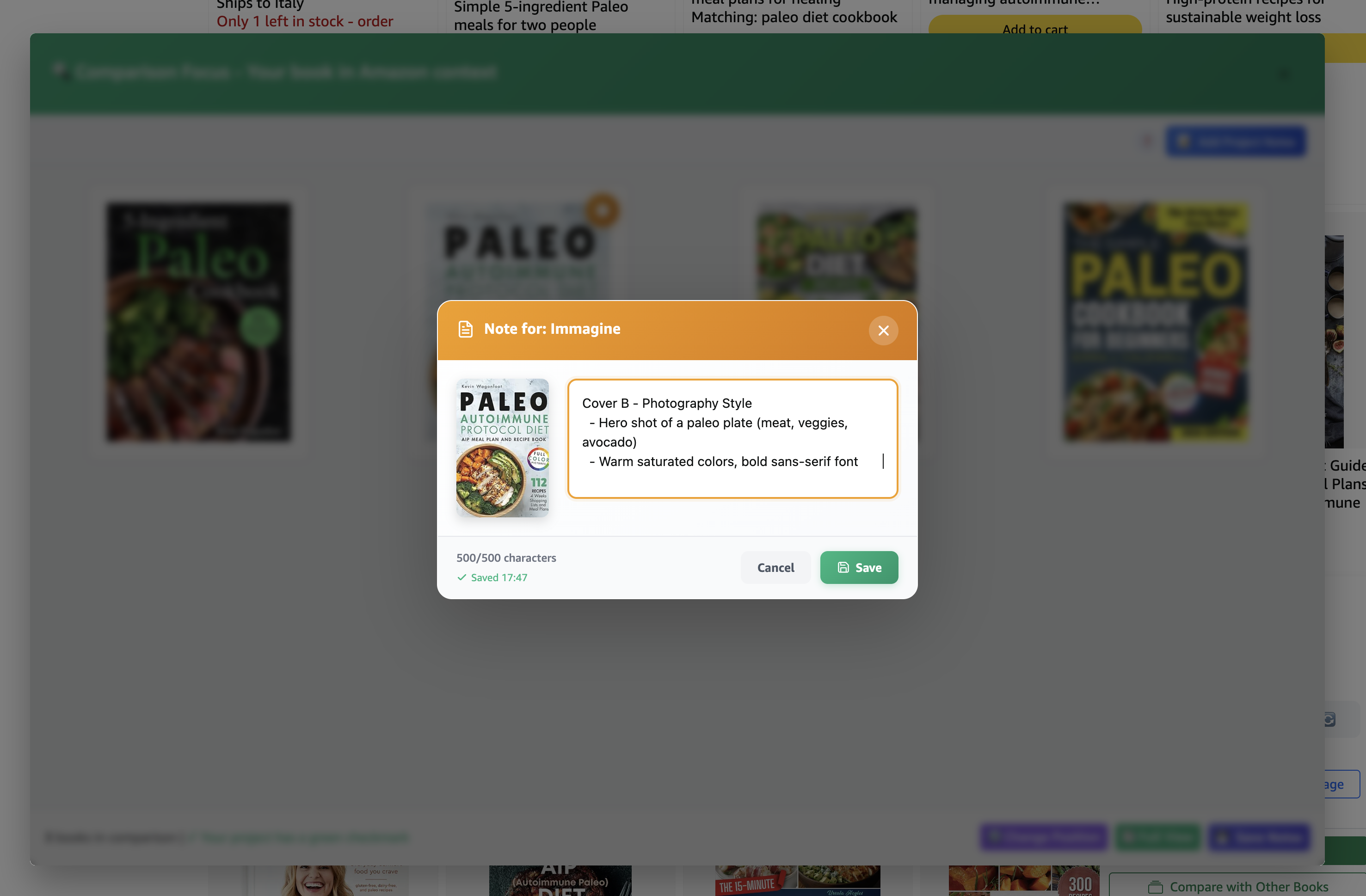The height and width of the screenshot is (896, 1366).
Task: Click inside the Cover B note text area
Action: point(732,438)
